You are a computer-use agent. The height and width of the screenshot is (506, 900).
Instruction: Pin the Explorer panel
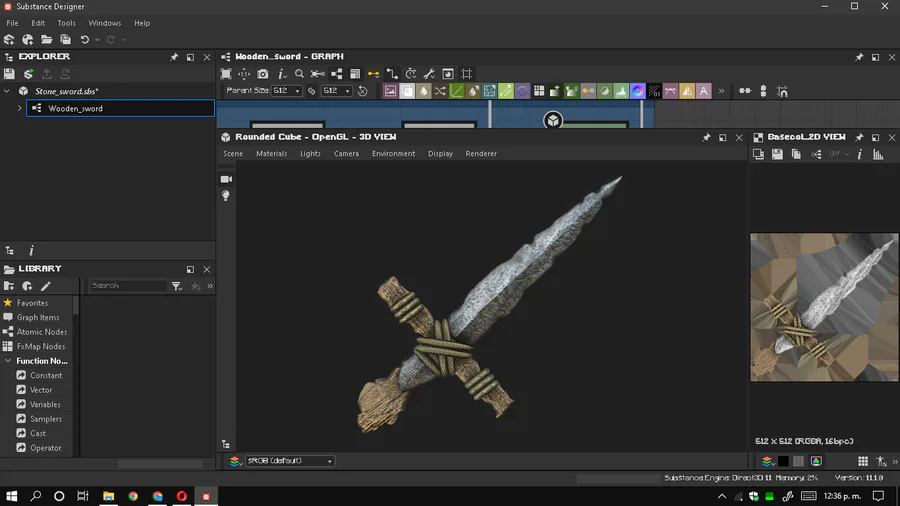[x=174, y=57]
